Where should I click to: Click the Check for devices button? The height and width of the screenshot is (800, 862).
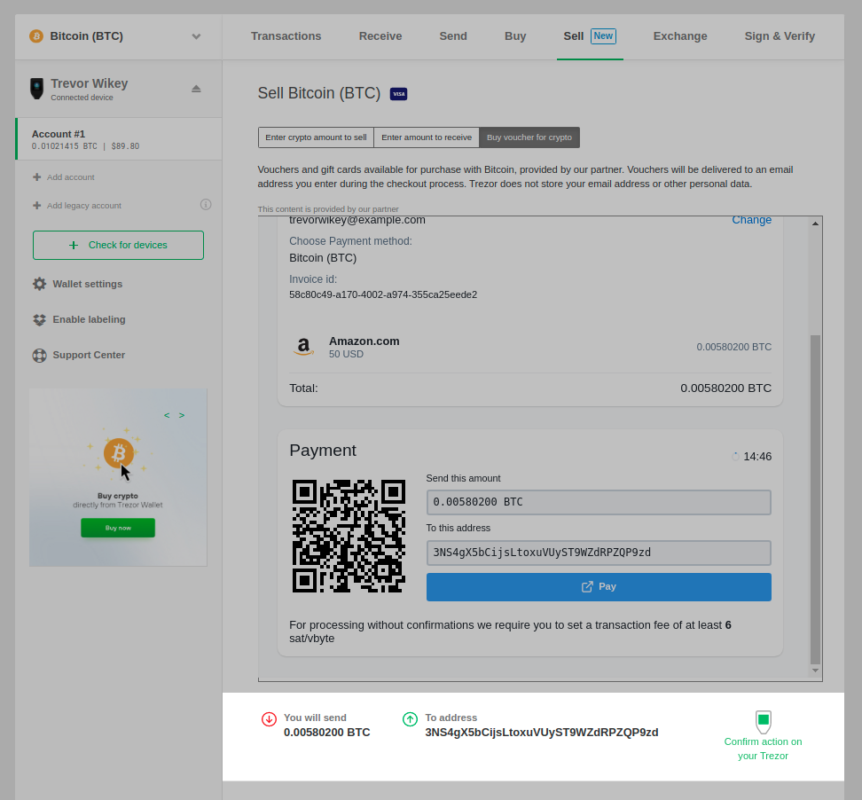[x=118, y=245]
